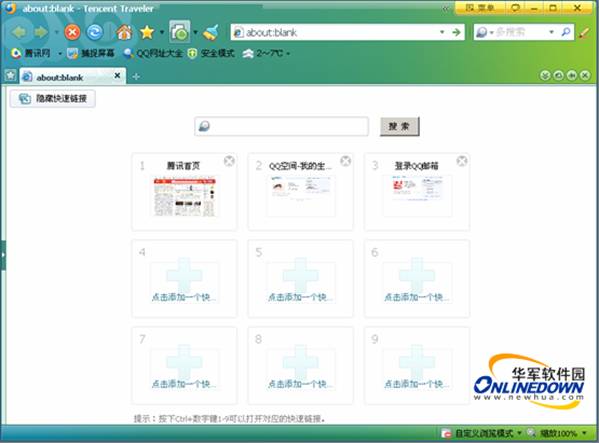Expand the address bar URL dropdown
This screenshot has height=443, width=599.
click(442, 32)
